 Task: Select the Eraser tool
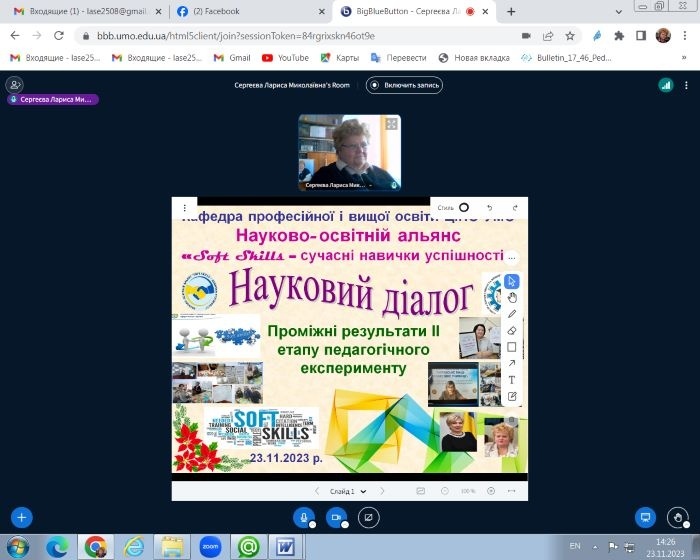coord(512,330)
